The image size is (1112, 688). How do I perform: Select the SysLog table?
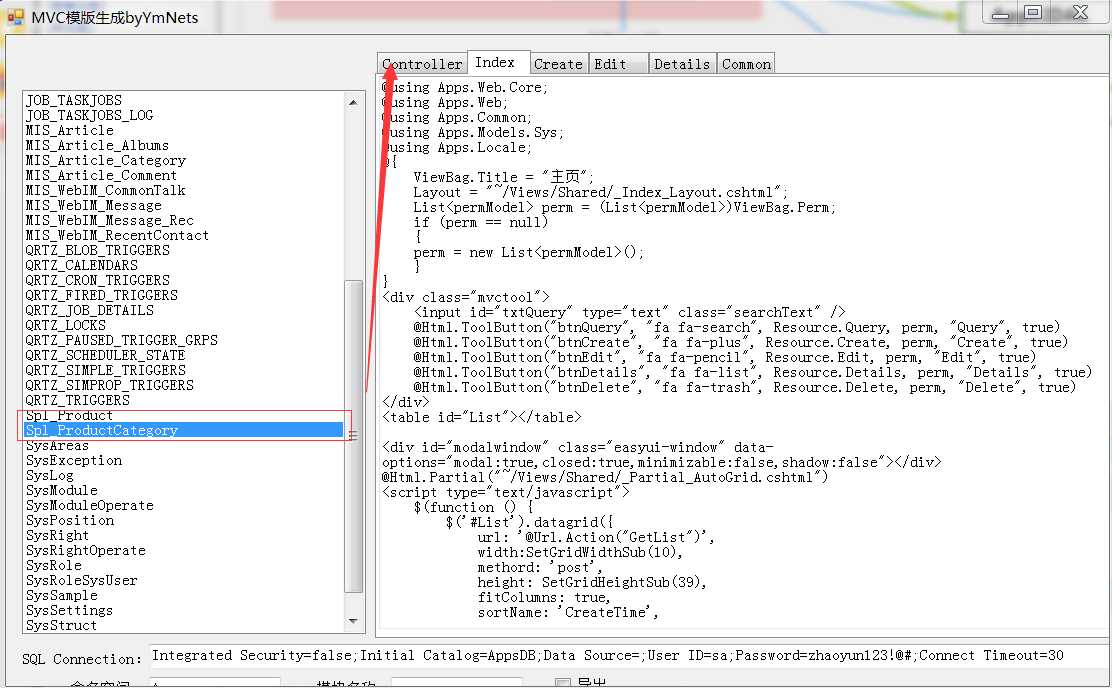tap(50, 475)
